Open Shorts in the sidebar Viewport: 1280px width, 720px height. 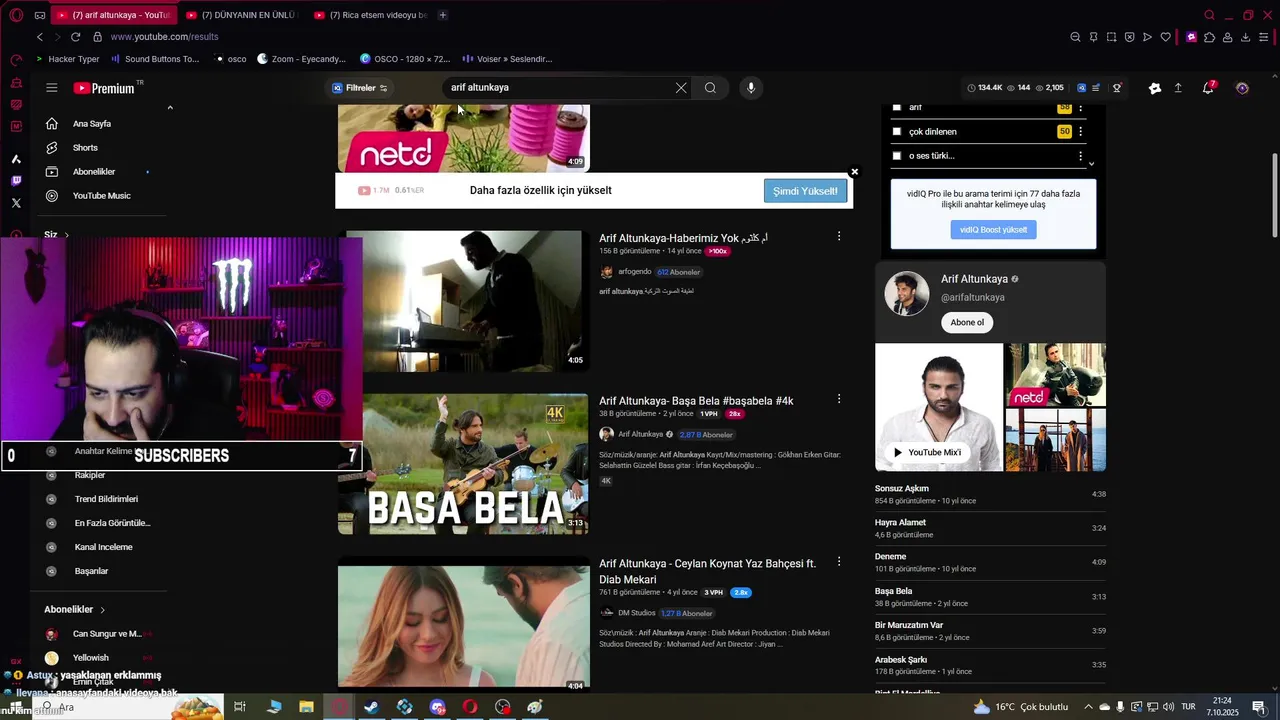(x=85, y=148)
